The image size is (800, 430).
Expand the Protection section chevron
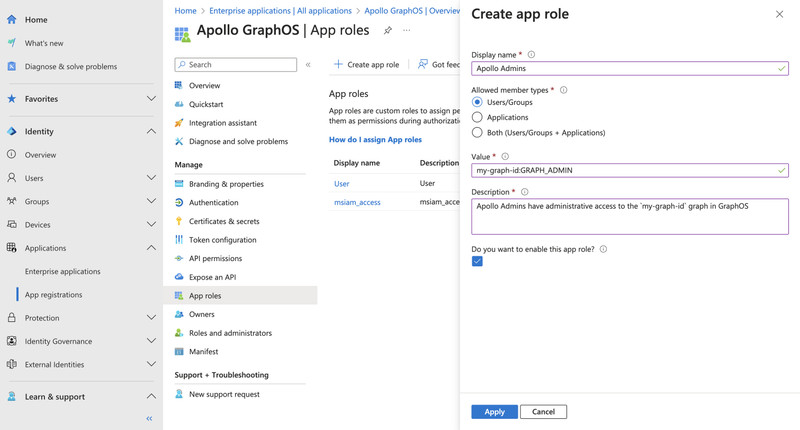[151, 317]
